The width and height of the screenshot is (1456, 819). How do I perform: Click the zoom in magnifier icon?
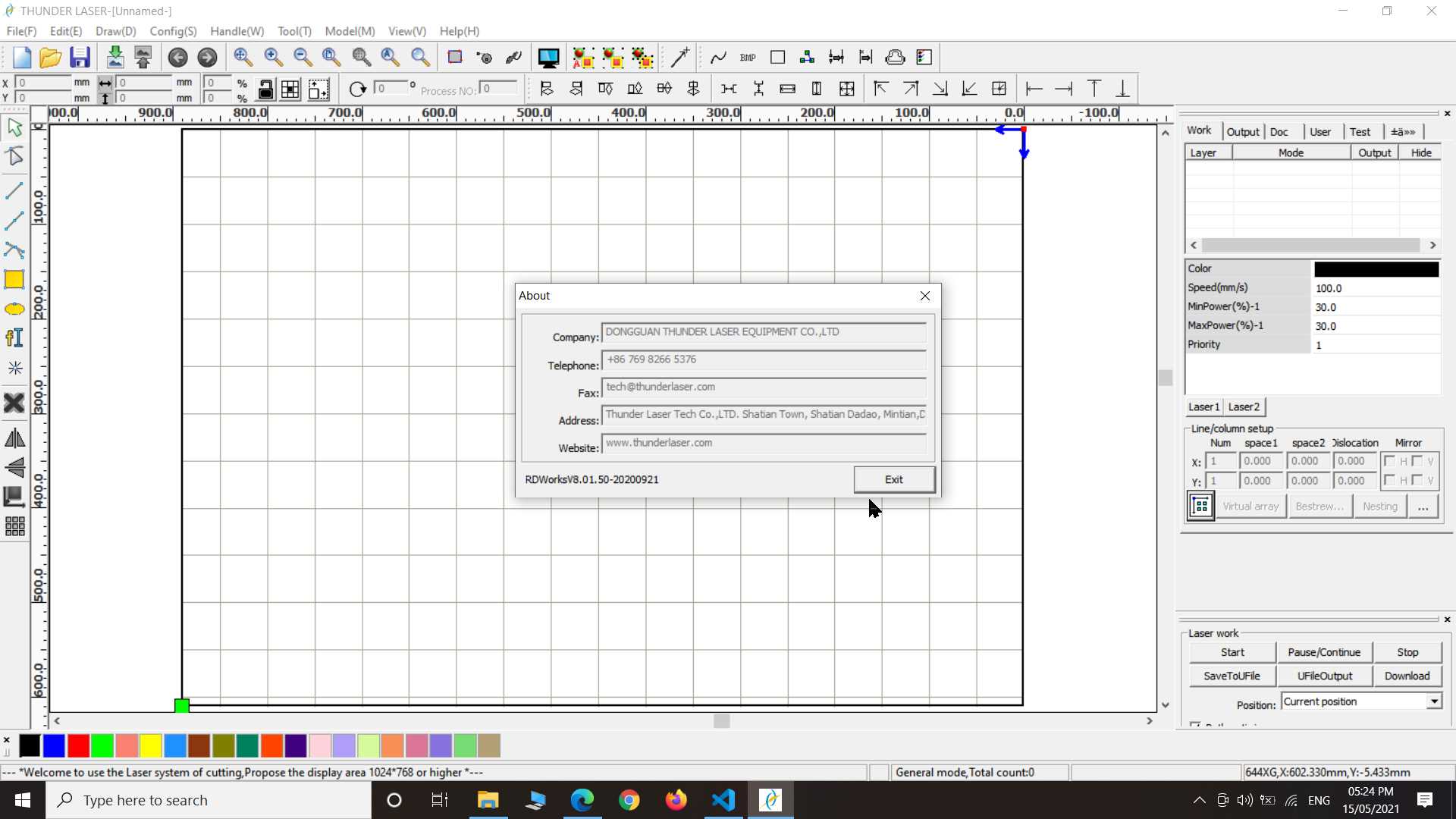[273, 58]
